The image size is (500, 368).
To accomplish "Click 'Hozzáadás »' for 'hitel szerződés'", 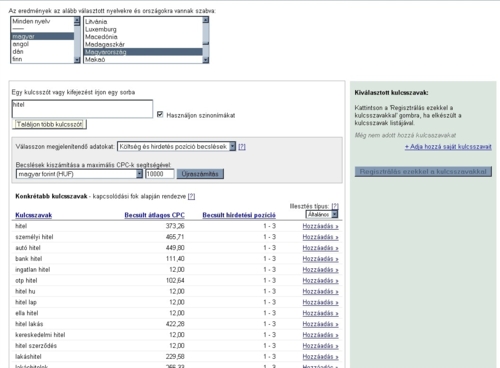I will pyautogui.click(x=320, y=346).
